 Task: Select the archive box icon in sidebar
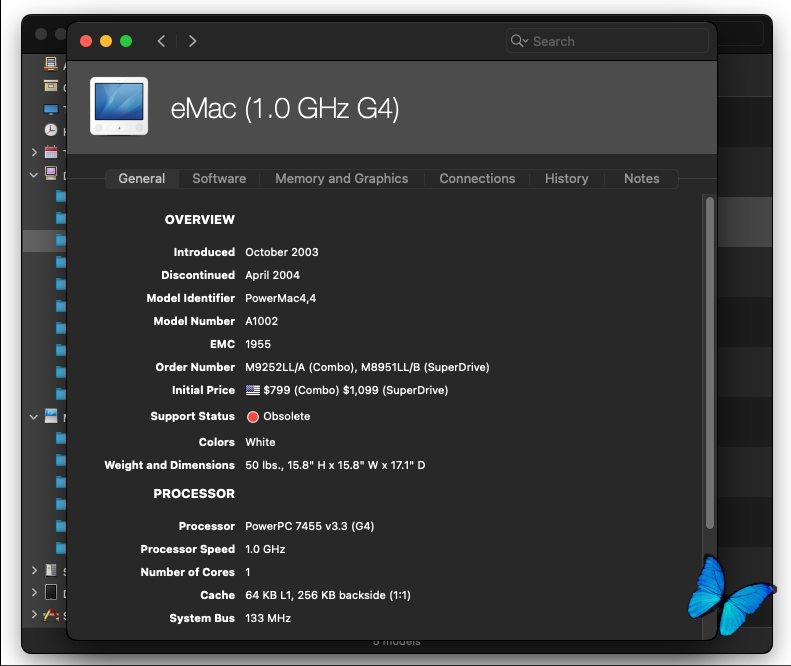(x=50, y=86)
